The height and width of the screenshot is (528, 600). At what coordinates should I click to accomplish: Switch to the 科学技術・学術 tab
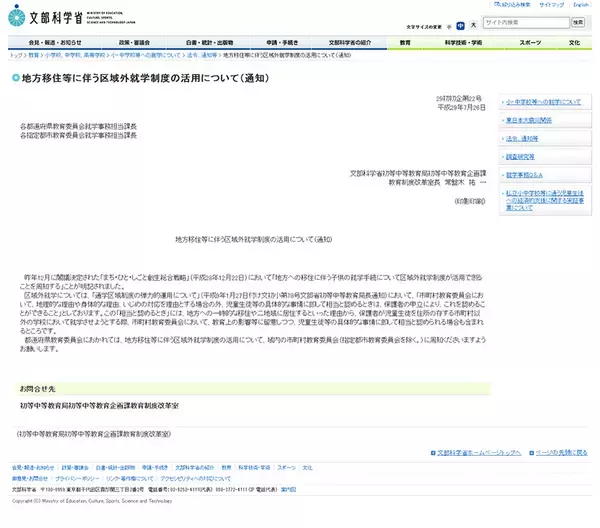(x=463, y=43)
